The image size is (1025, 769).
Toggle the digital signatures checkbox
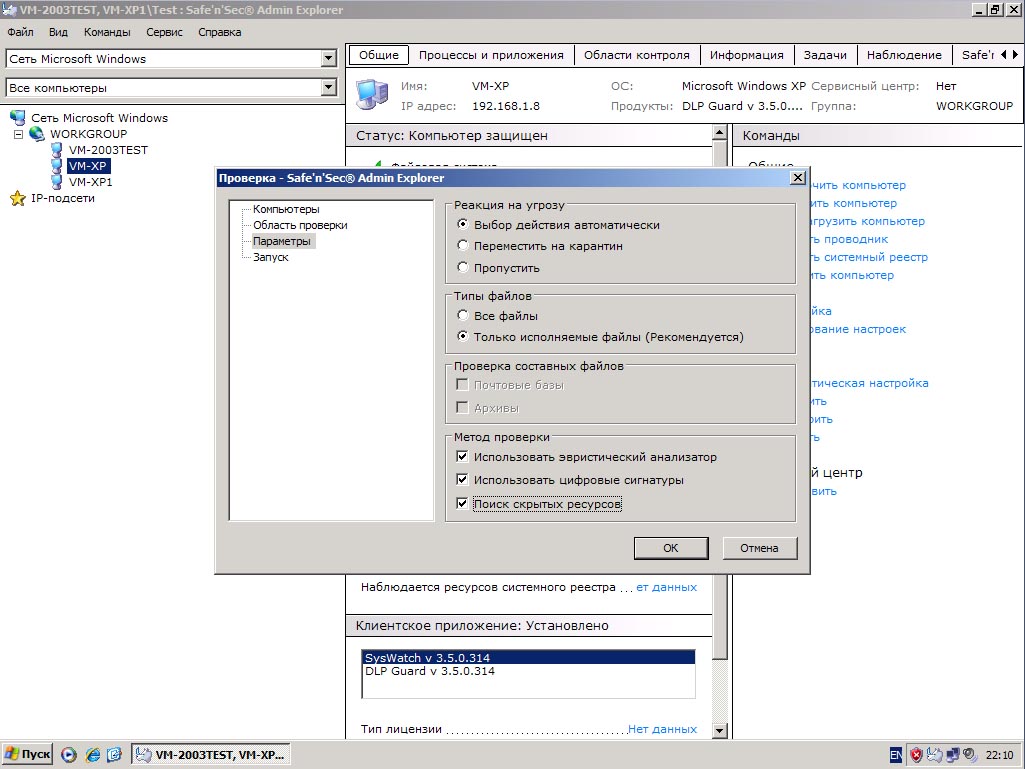462,479
